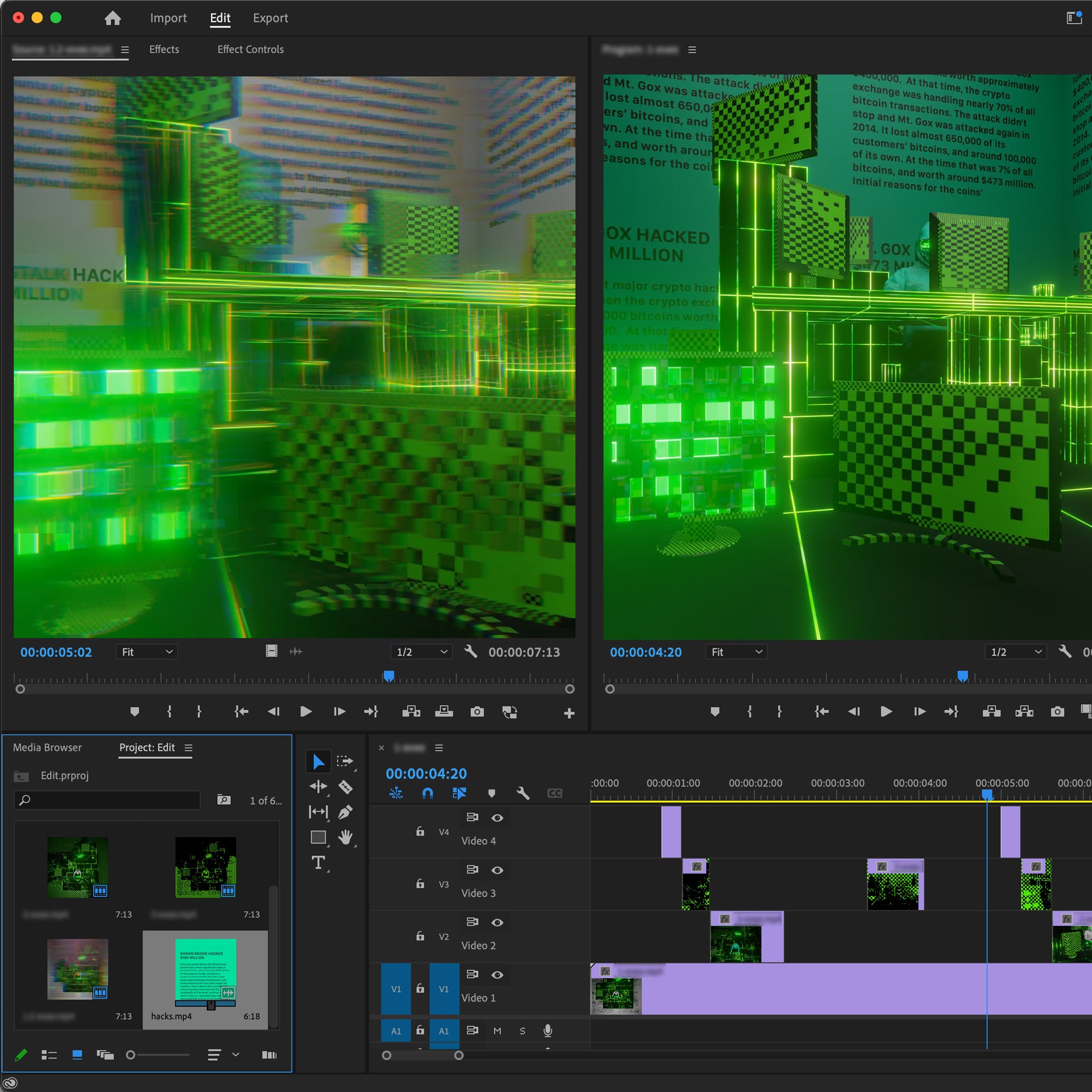Open Timeline panel menu
Viewport: 1092px width, 1092px height.
pos(439,748)
